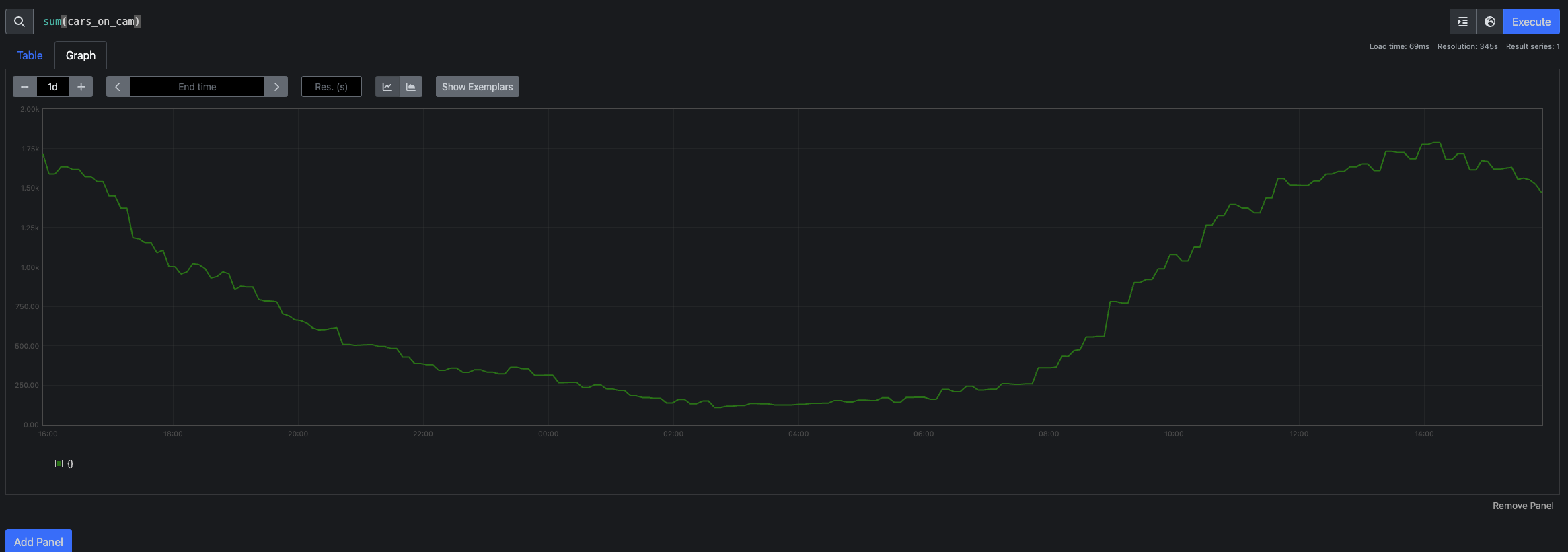Screen dimensions: 1568x552
Task: Click the 500.00 y-axis label
Action: 27,346
